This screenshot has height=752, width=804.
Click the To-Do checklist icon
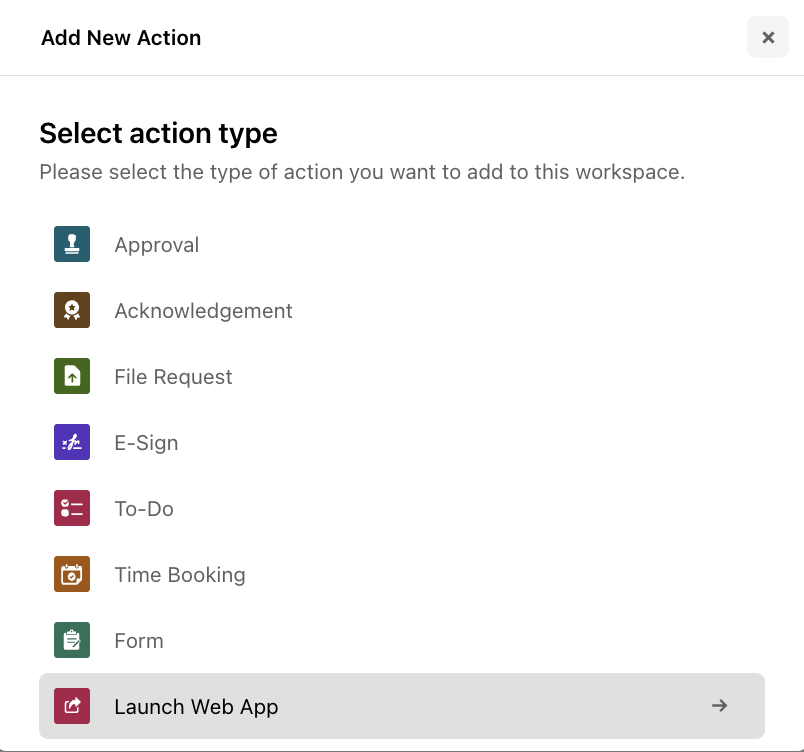(72, 509)
